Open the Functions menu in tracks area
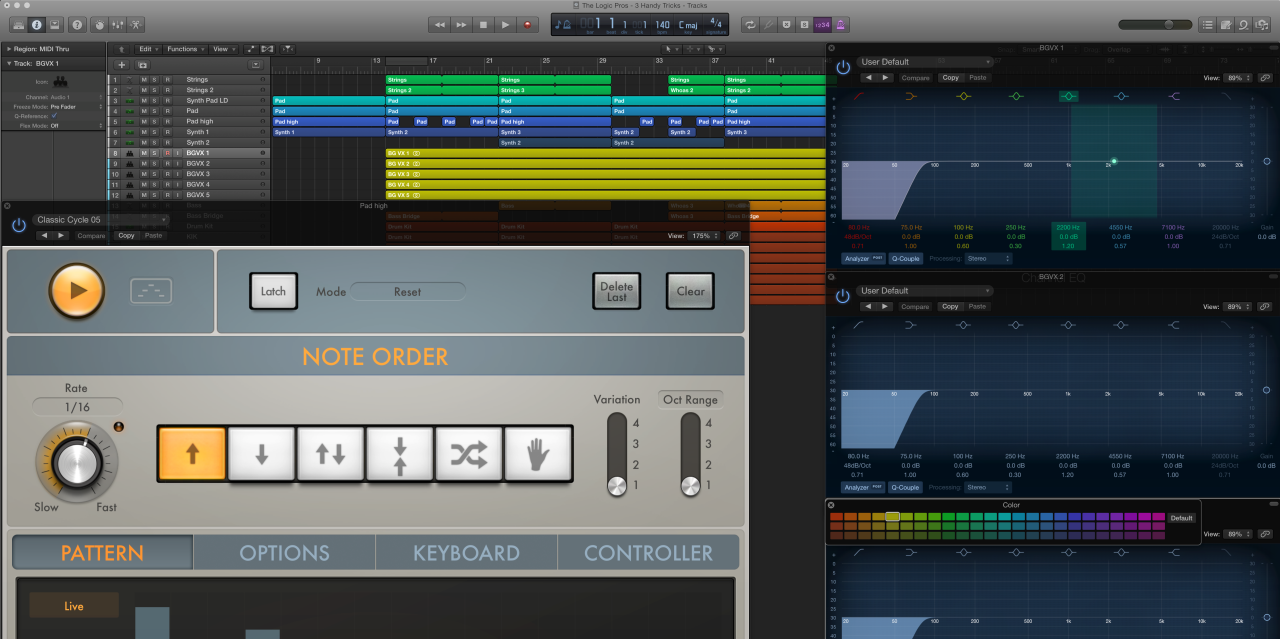This screenshot has width=1280, height=639. (x=185, y=48)
